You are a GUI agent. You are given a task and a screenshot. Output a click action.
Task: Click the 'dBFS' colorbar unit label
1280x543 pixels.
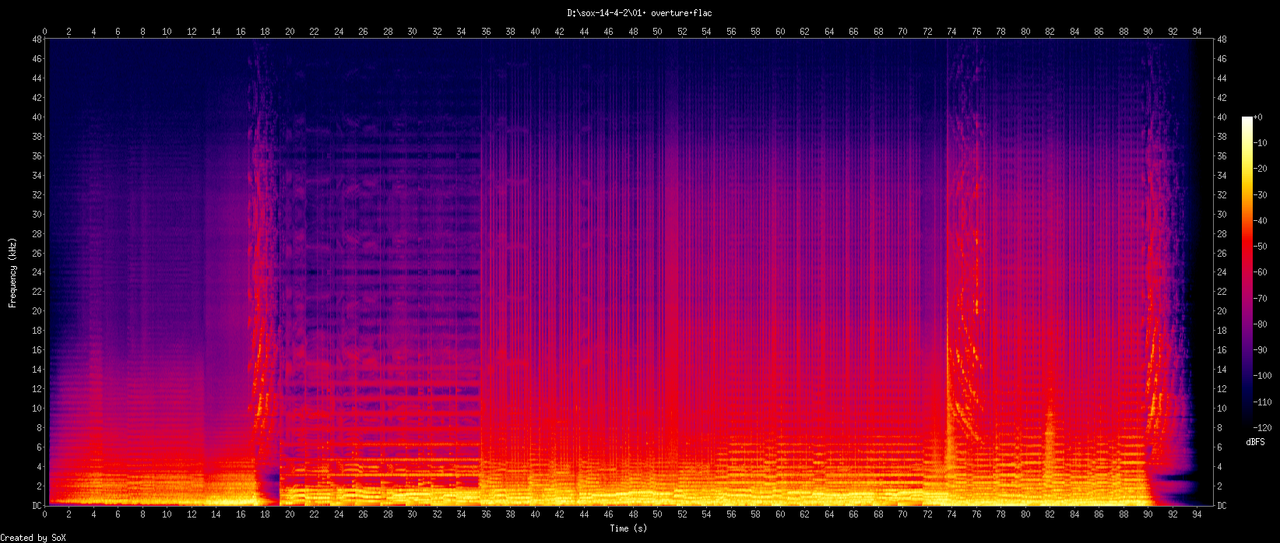coord(1256,441)
